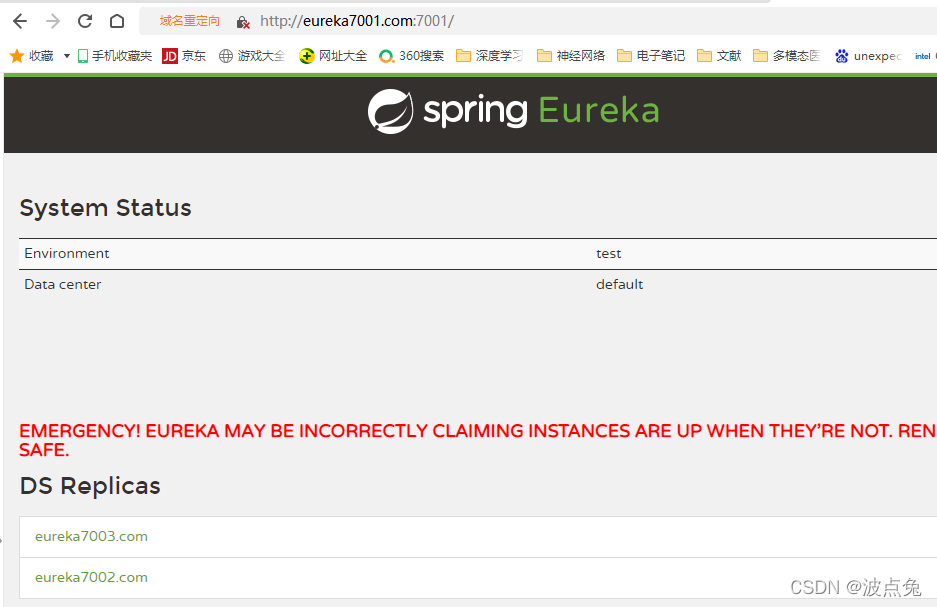Viewport: 937px width, 607px height.
Task: Click the orange 域名重定向 label
Action: point(189,21)
